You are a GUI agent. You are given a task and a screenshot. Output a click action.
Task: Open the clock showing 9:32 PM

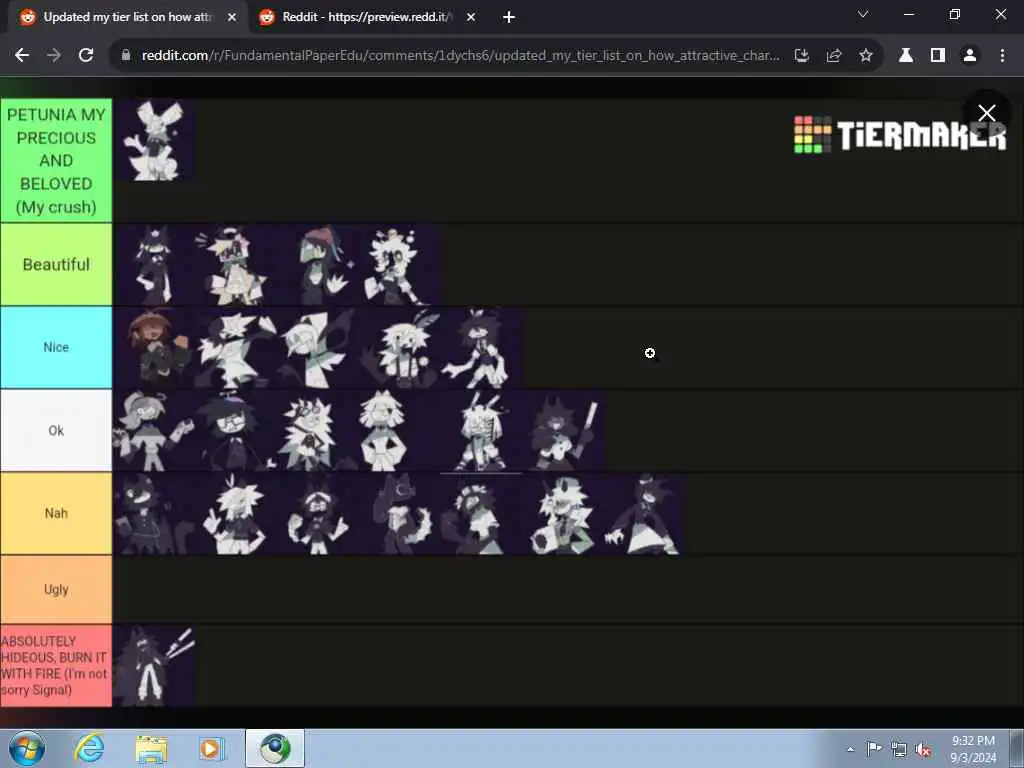[x=973, y=749]
